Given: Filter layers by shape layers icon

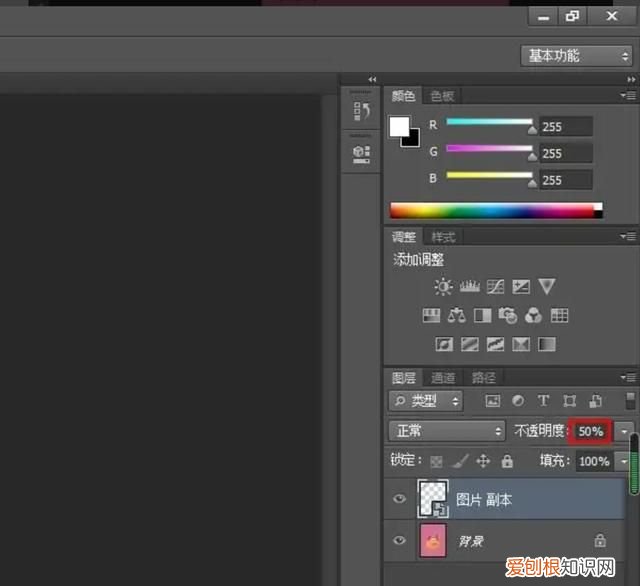Looking at the screenshot, I should [x=569, y=401].
